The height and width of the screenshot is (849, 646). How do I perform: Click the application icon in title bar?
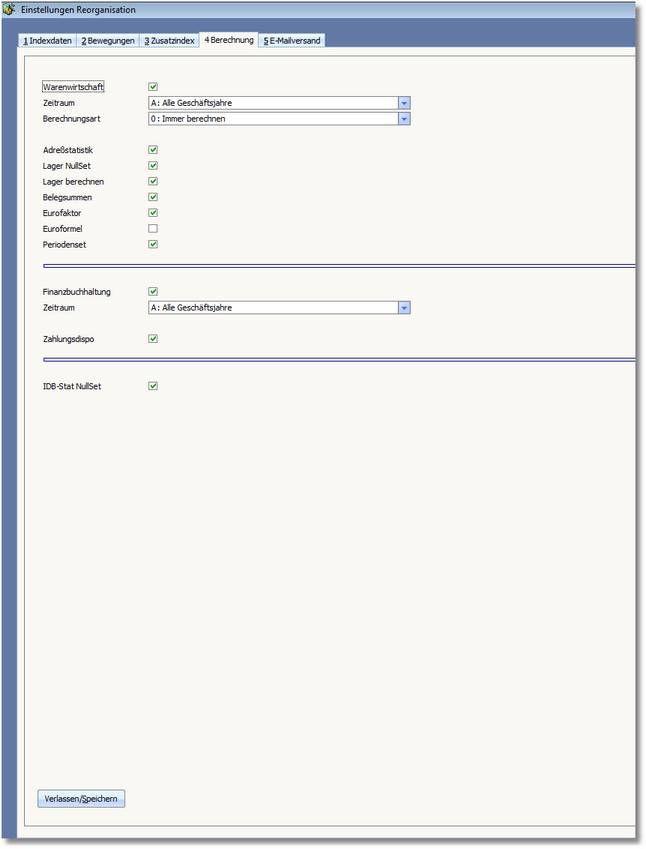coord(9,9)
